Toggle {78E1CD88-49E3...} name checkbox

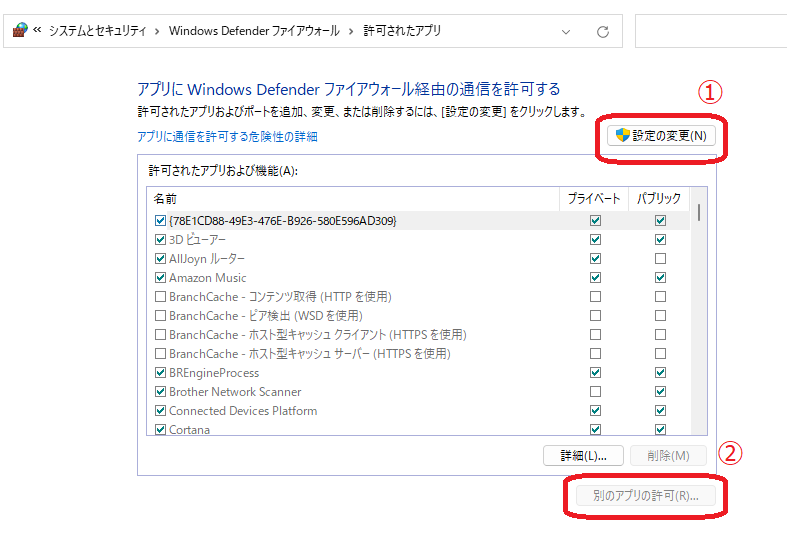160,221
